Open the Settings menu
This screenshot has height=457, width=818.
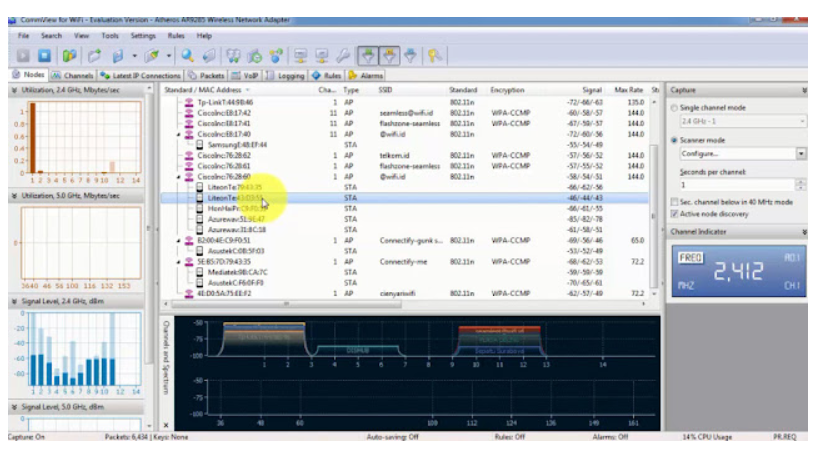click(143, 36)
